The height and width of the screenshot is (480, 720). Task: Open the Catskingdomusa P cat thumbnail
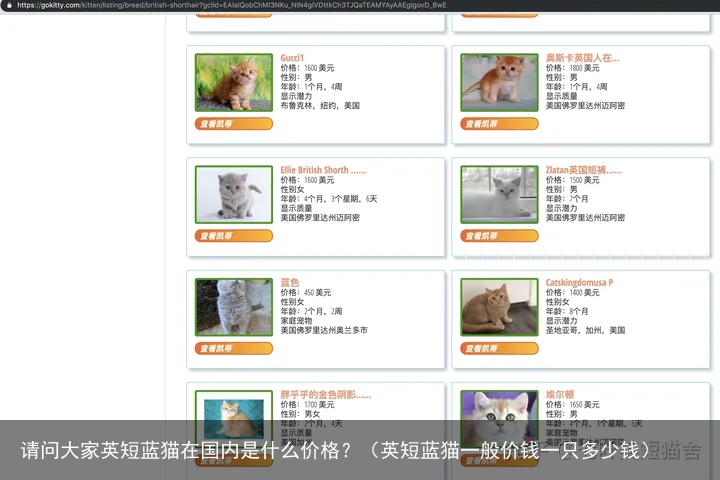(x=499, y=307)
